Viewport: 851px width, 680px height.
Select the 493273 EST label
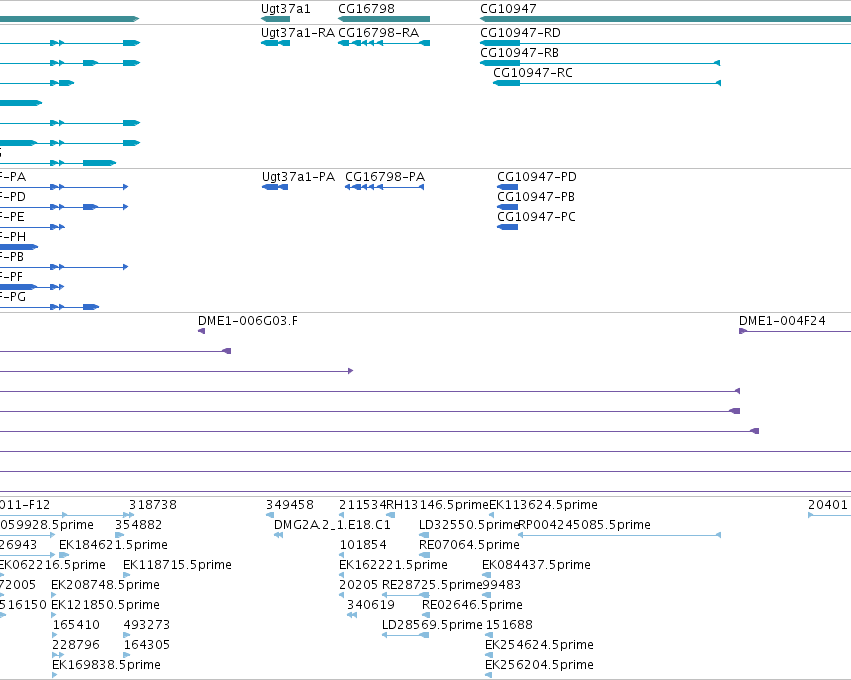[147, 625]
